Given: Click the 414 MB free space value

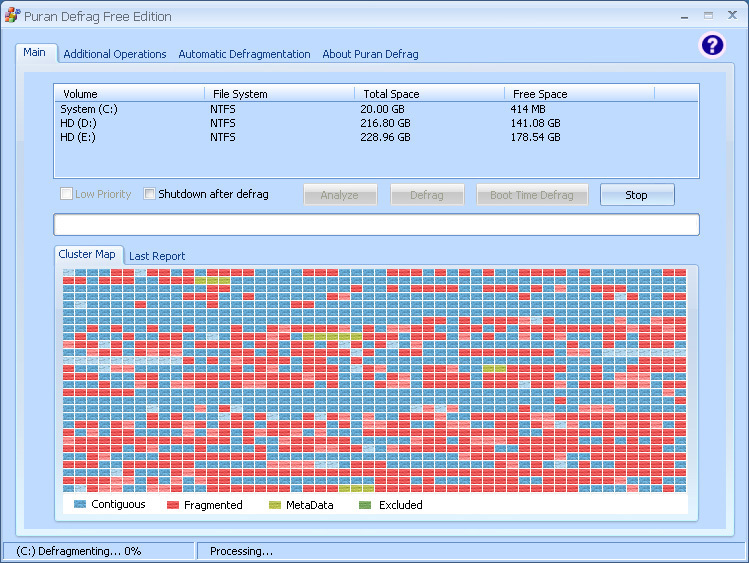Looking at the screenshot, I should (x=527, y=109).
